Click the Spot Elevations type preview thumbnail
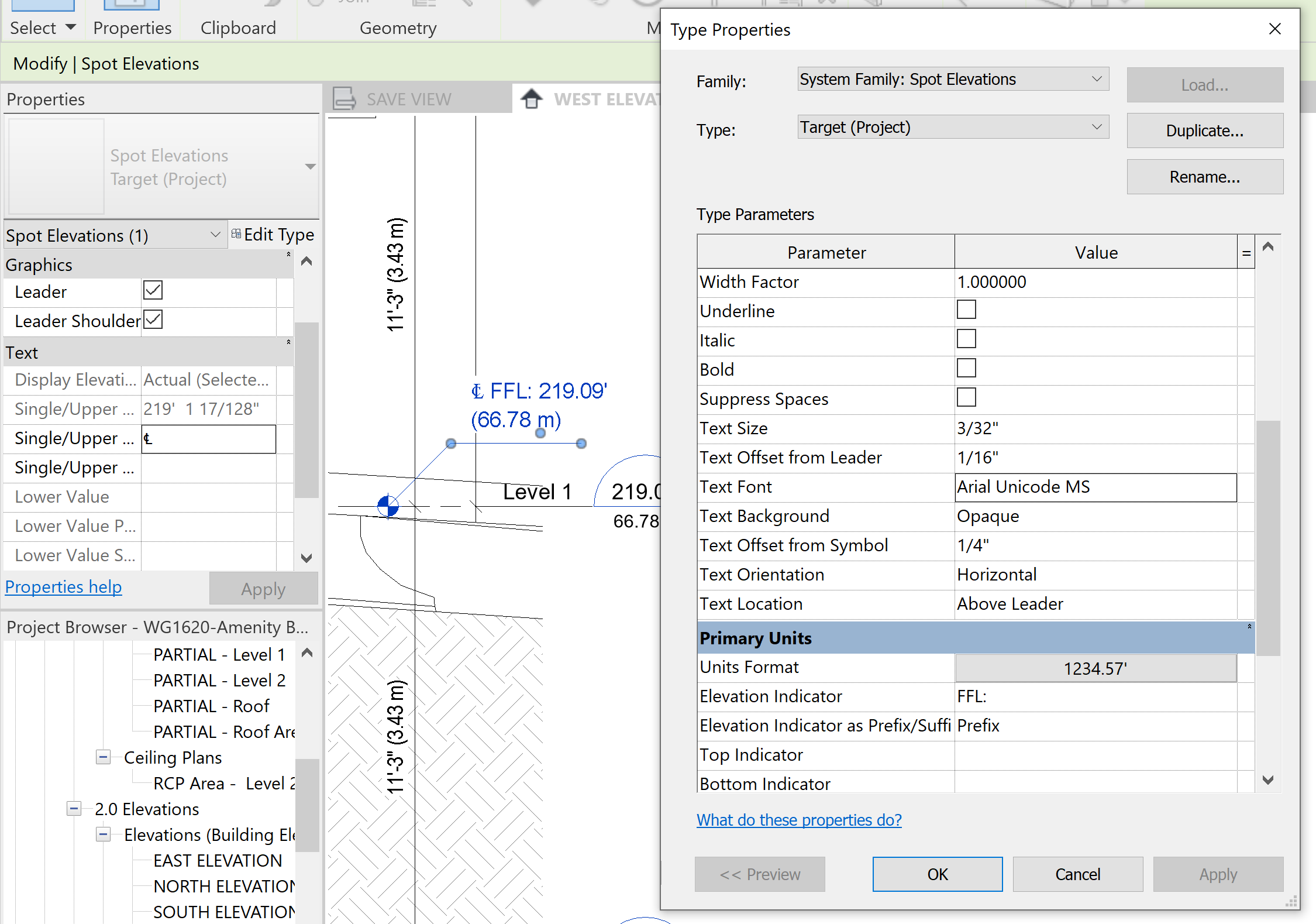The image size is (1316, 924). [54, 166]
